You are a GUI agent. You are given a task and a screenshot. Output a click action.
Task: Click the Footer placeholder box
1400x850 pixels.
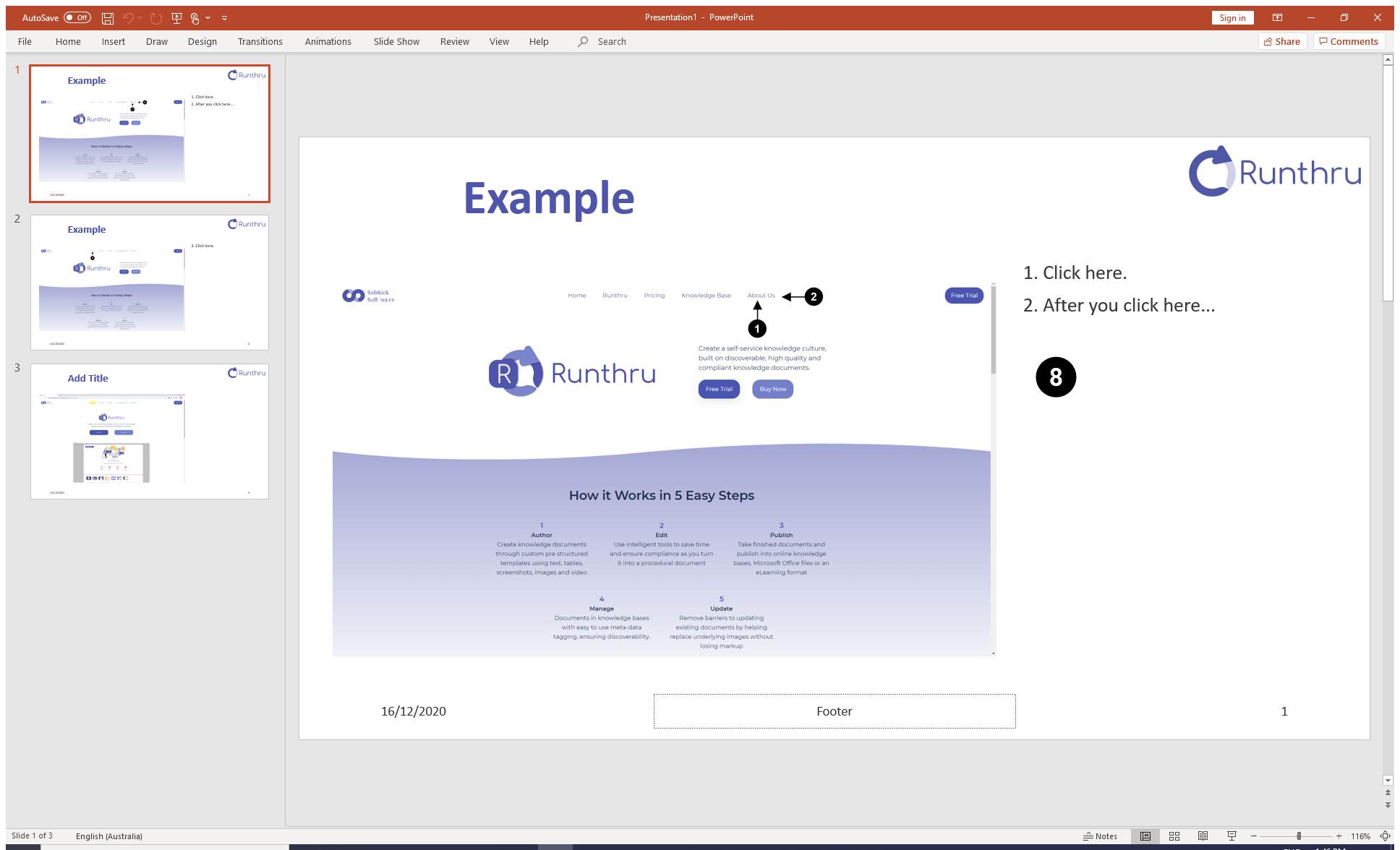tap(835, 711)
